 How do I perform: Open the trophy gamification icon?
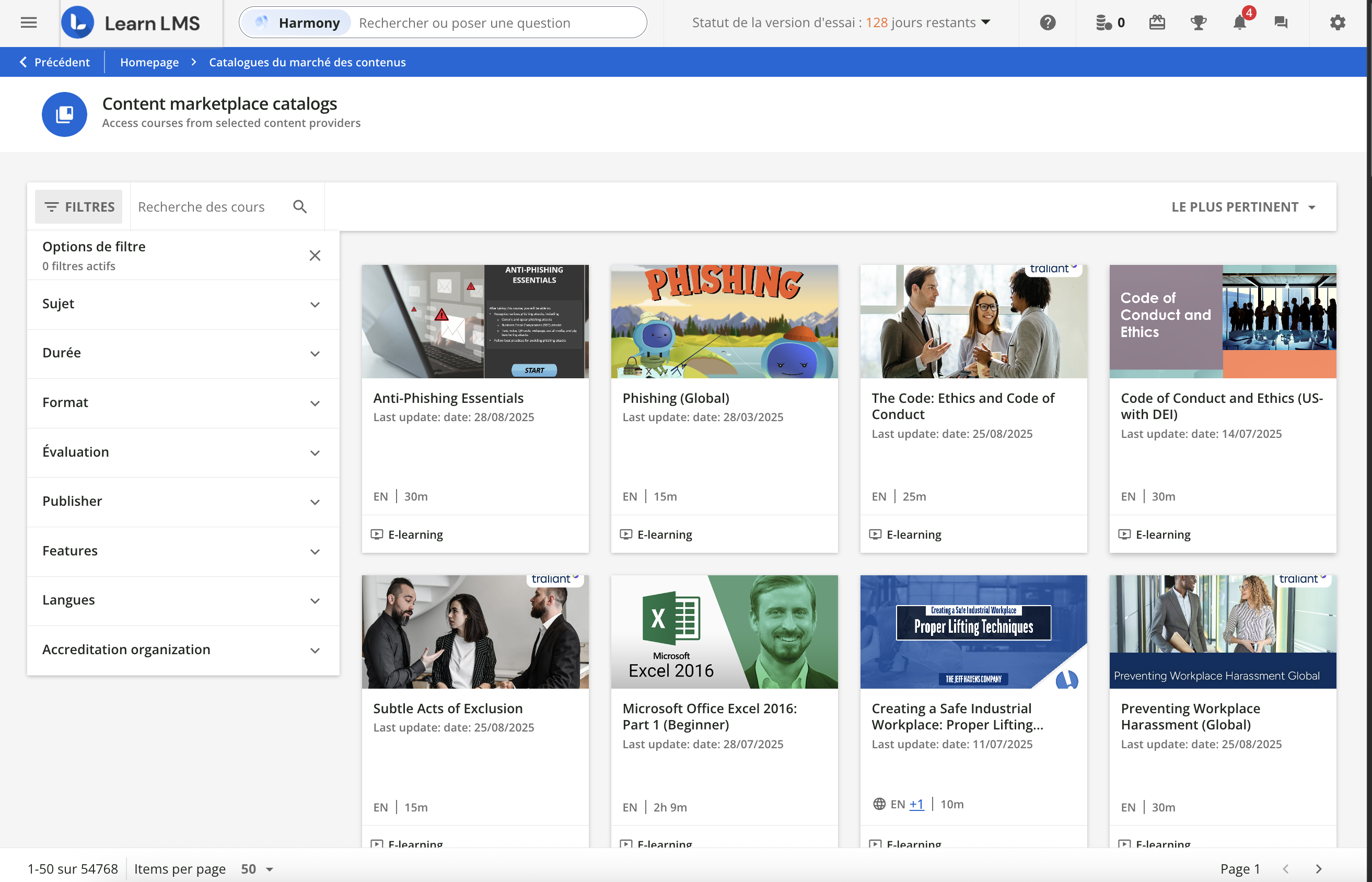click(x=1198, y=23)
